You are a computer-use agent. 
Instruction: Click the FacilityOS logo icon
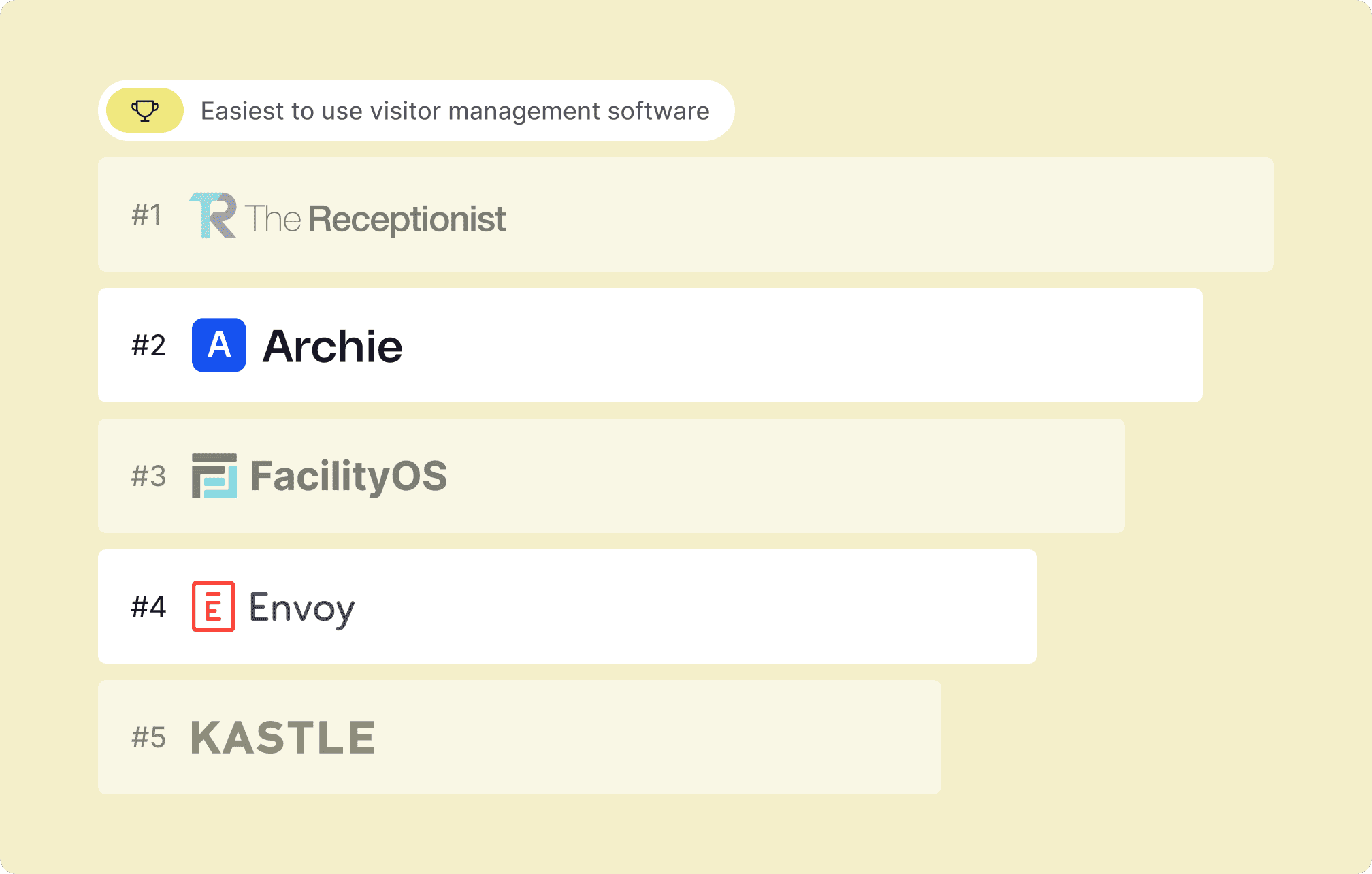(x=214, y=476)
